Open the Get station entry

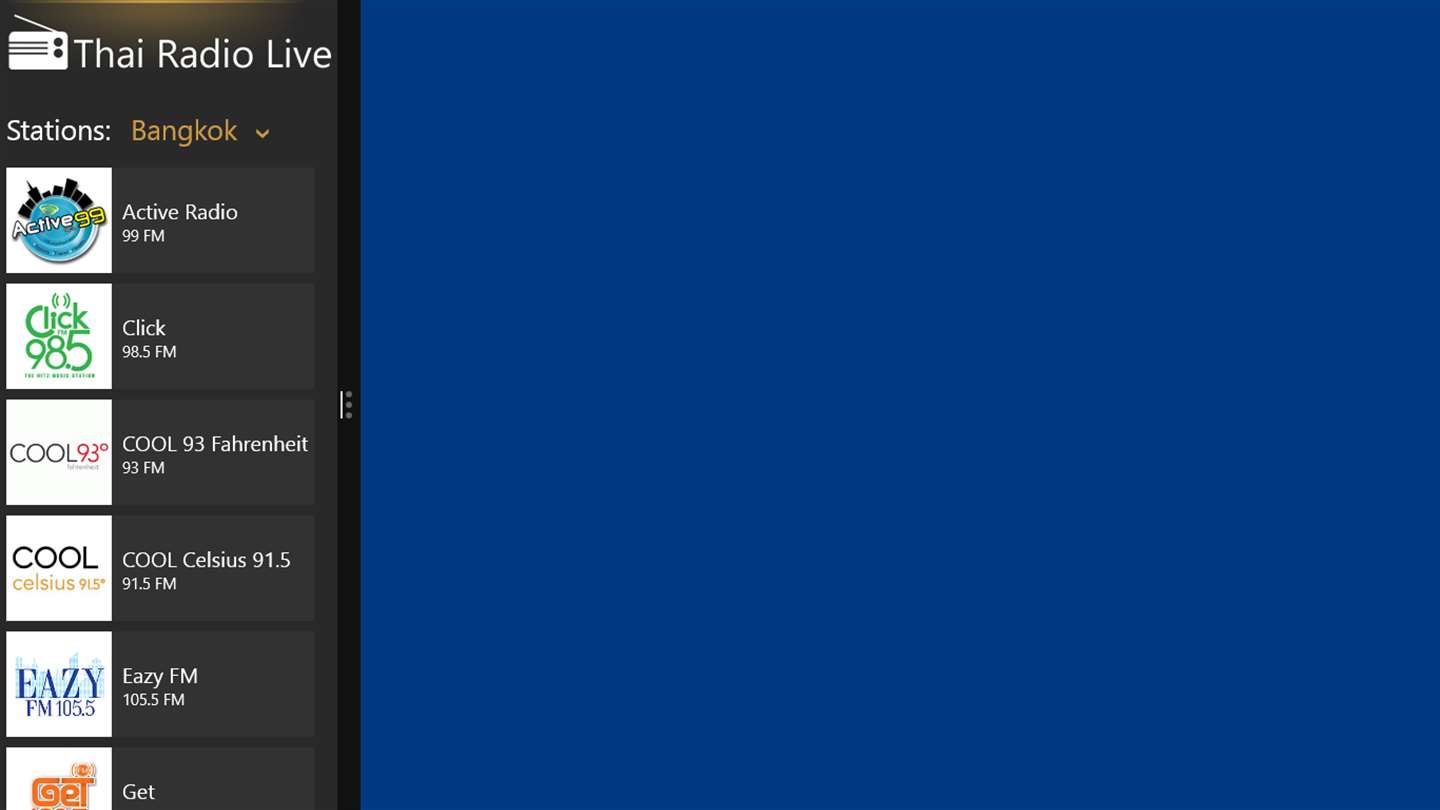pos(160,779)
